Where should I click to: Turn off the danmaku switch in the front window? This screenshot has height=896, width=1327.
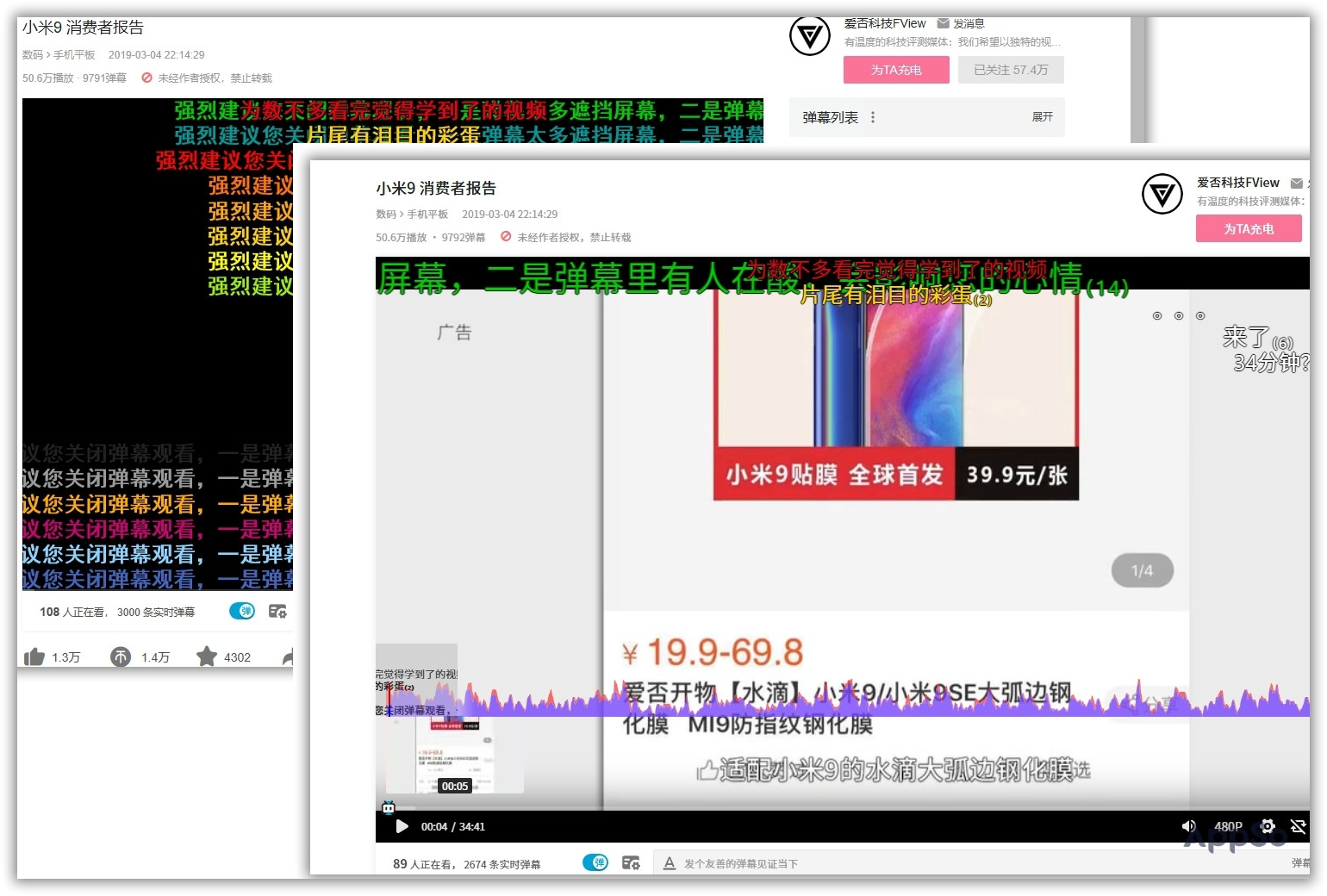(595, 862)
